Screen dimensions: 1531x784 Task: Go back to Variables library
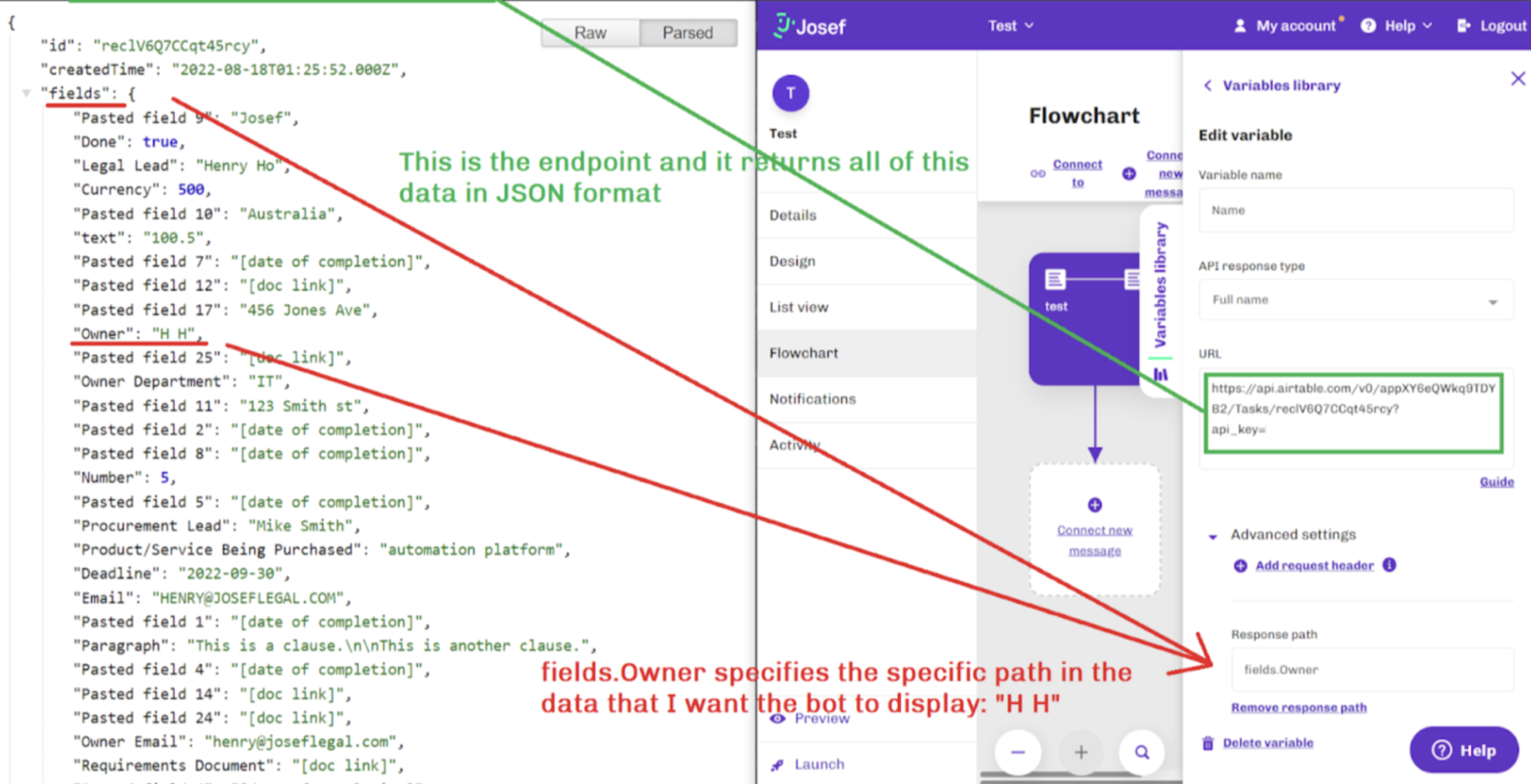point(1272,86)
